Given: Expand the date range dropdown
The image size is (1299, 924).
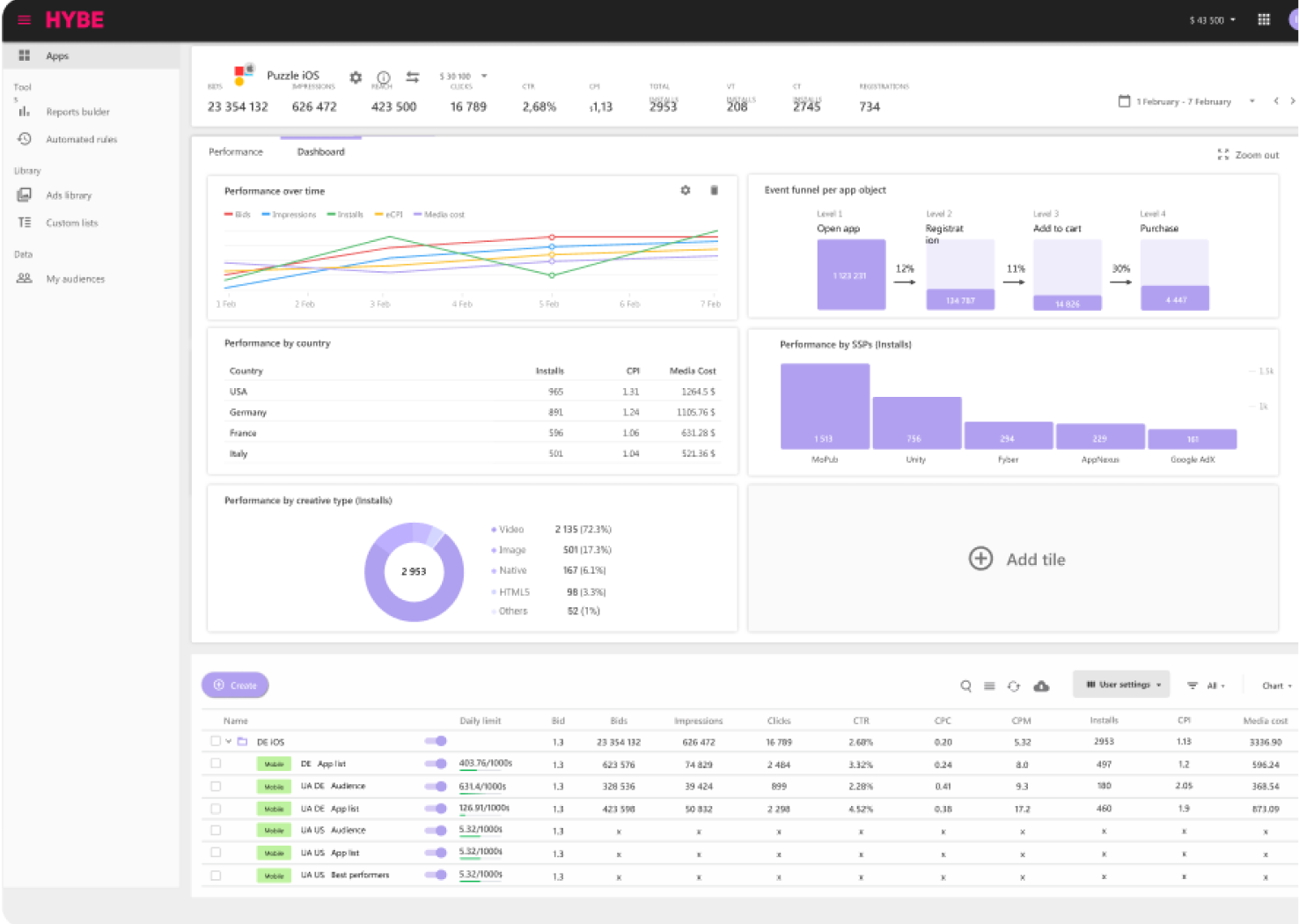Looking at the screenshot, I should coord(1251,101).
